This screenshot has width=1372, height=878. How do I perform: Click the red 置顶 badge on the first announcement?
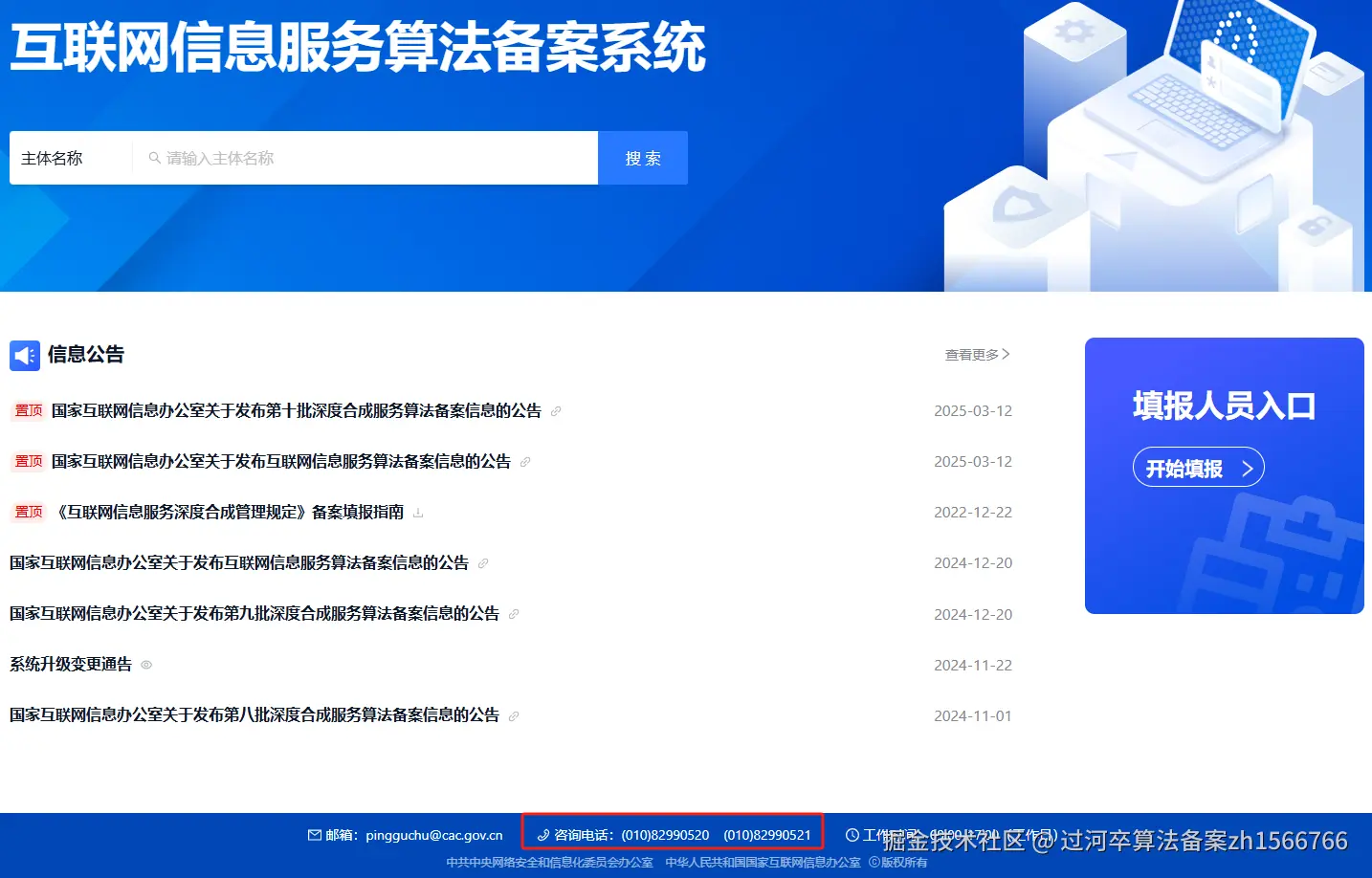(28, 409)
